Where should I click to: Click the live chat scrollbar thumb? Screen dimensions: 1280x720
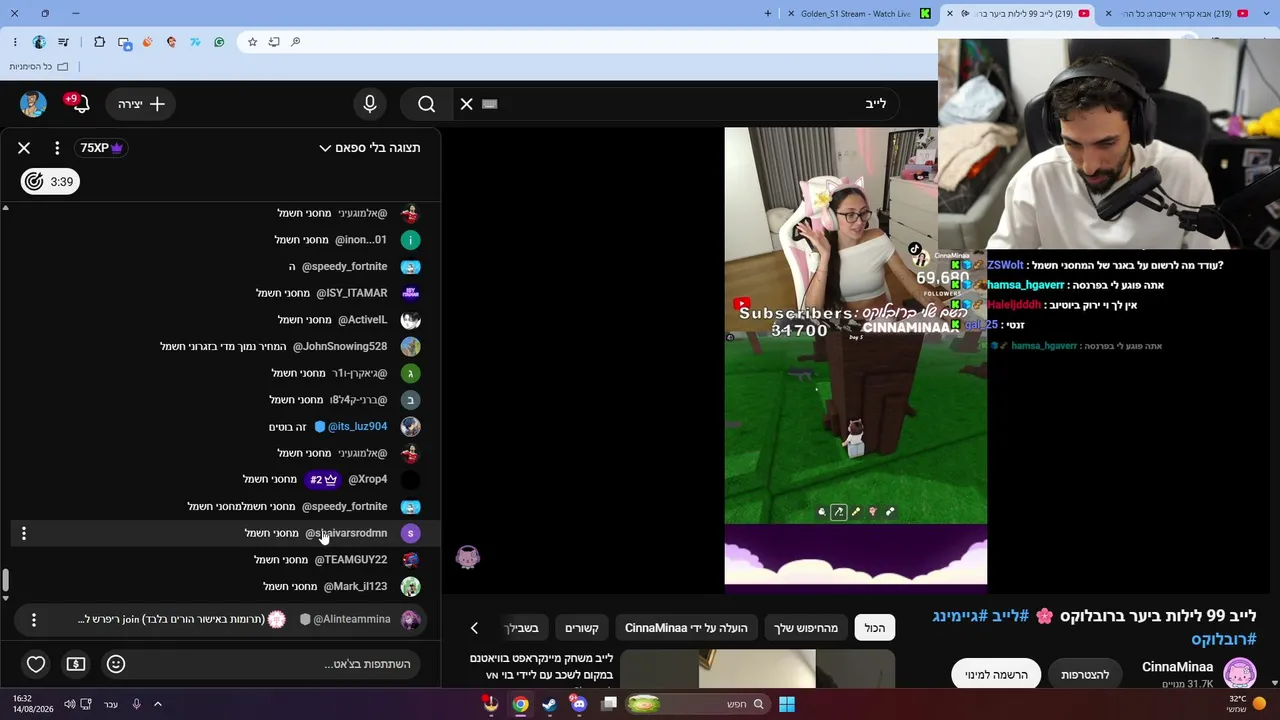click(5, 580)
